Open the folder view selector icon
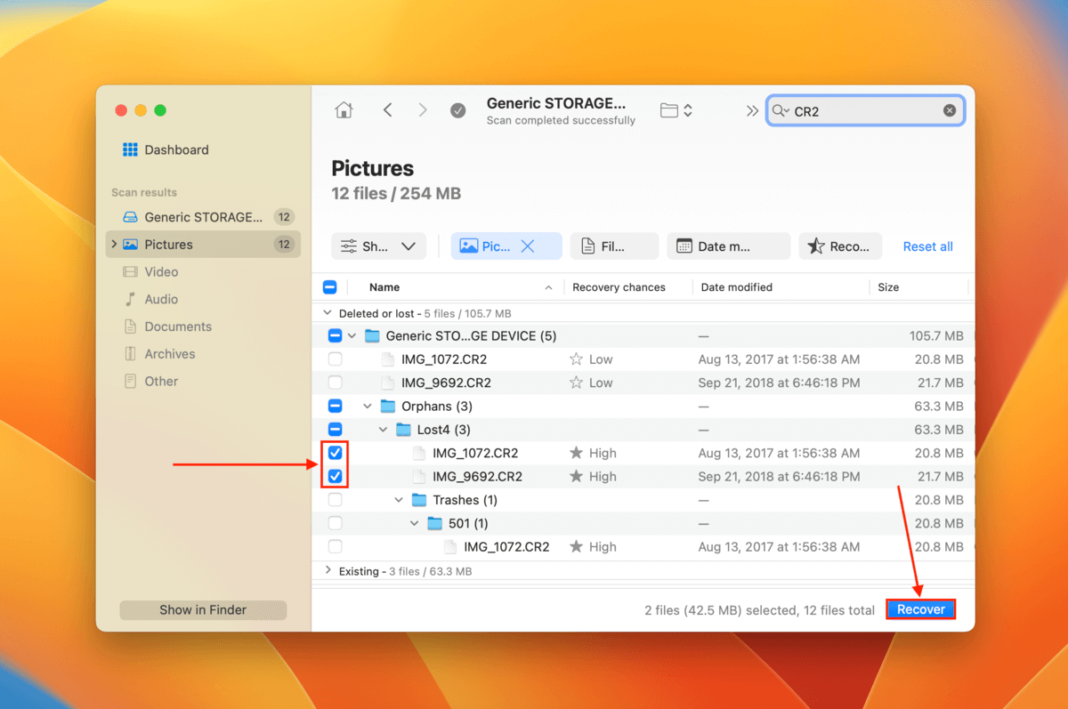1068x709 pixels. (676, 110)
